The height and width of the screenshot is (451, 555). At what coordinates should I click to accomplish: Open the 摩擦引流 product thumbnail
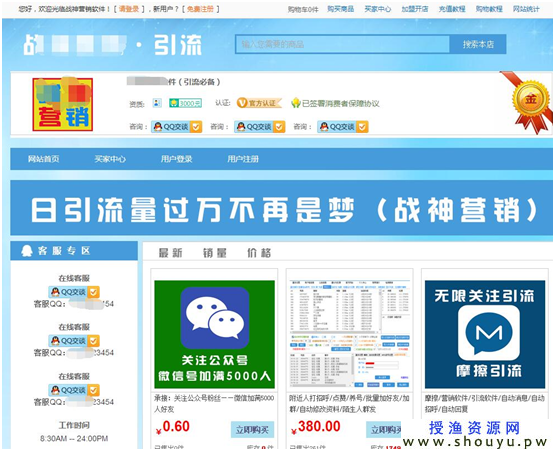pos(485,334)
